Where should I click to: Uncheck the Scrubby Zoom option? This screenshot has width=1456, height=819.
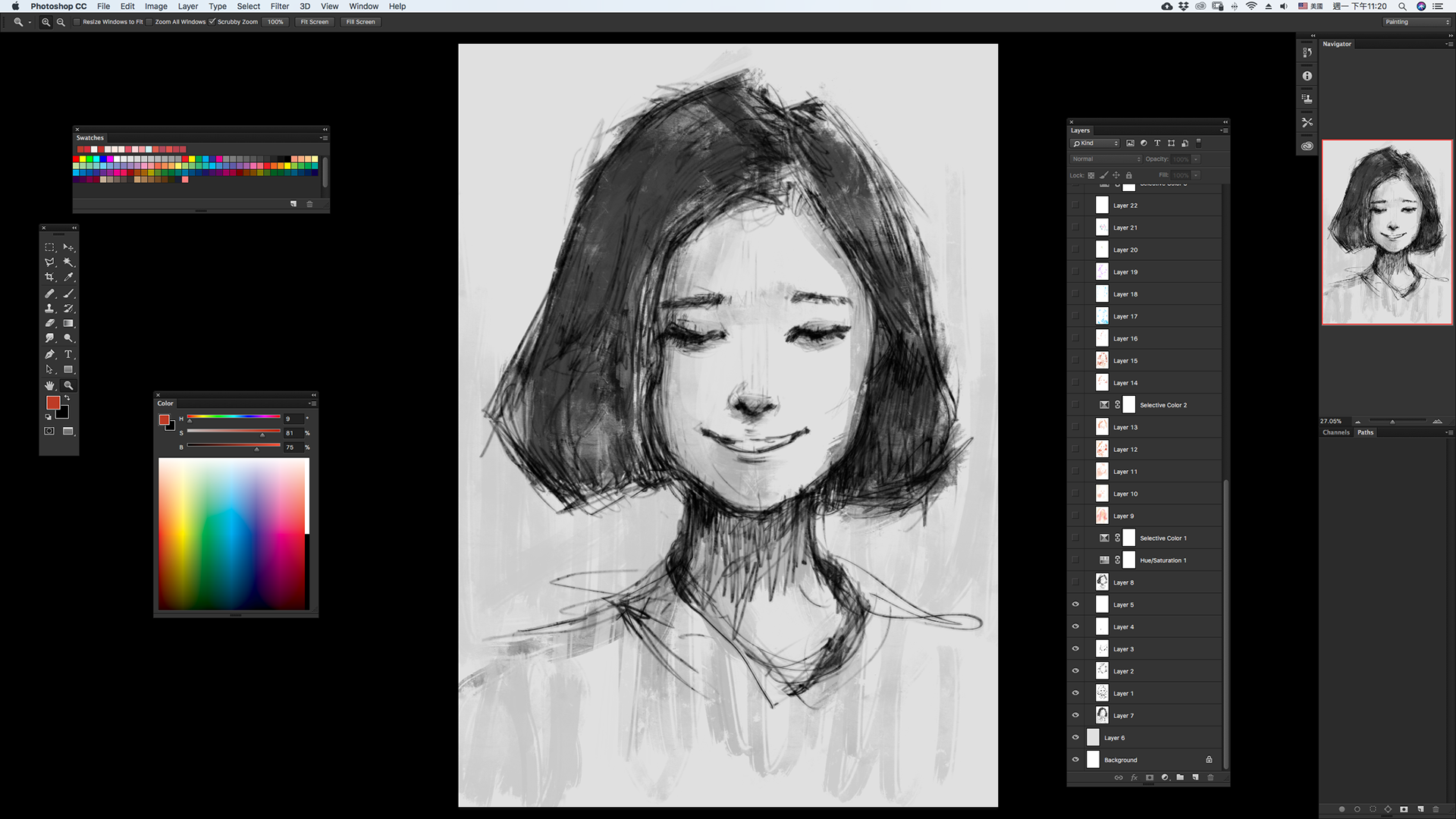(212, 22)
